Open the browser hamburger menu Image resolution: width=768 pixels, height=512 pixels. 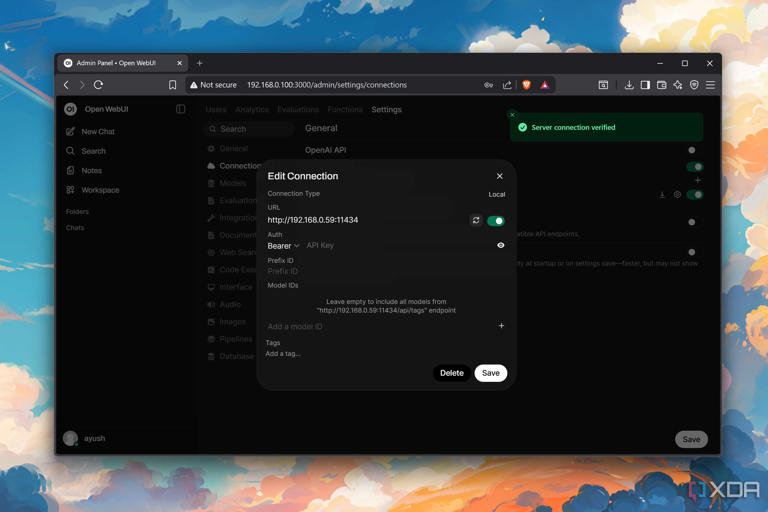pyautogui.click(x=710, y=85)
